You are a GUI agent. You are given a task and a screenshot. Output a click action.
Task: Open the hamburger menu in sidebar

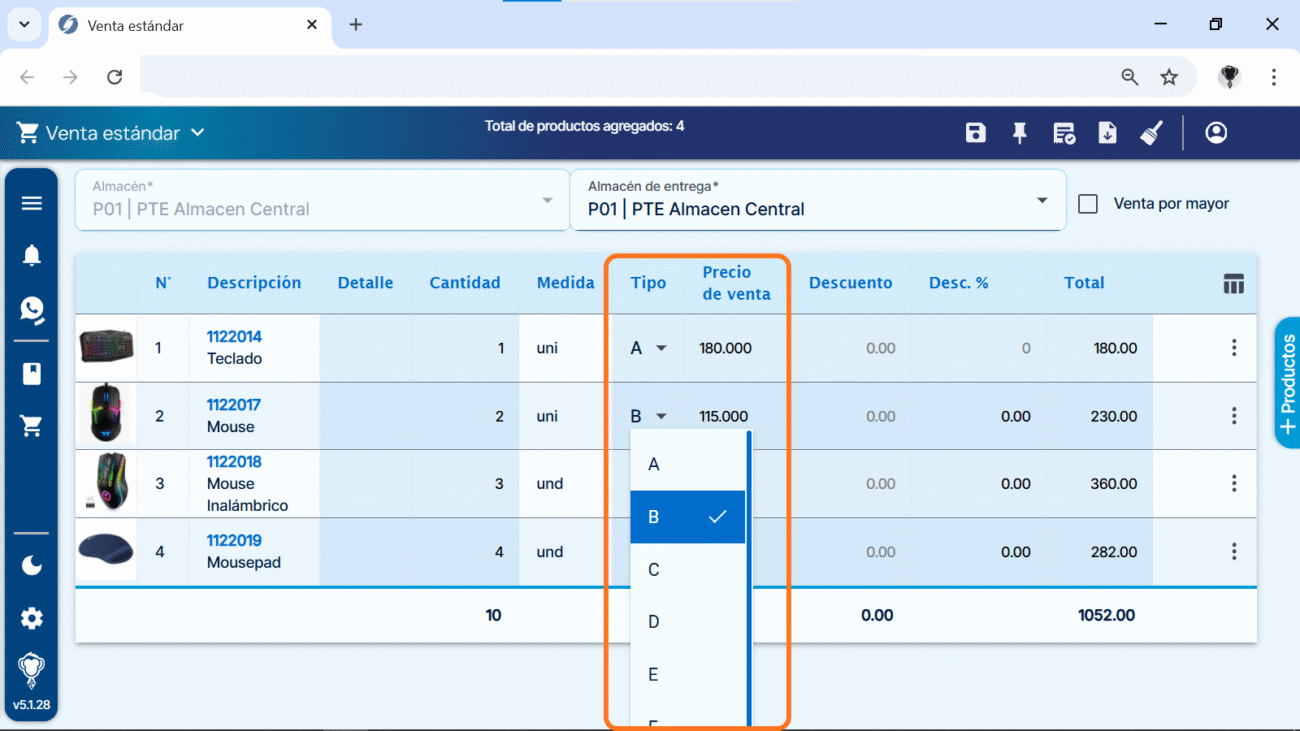(32, 203)
